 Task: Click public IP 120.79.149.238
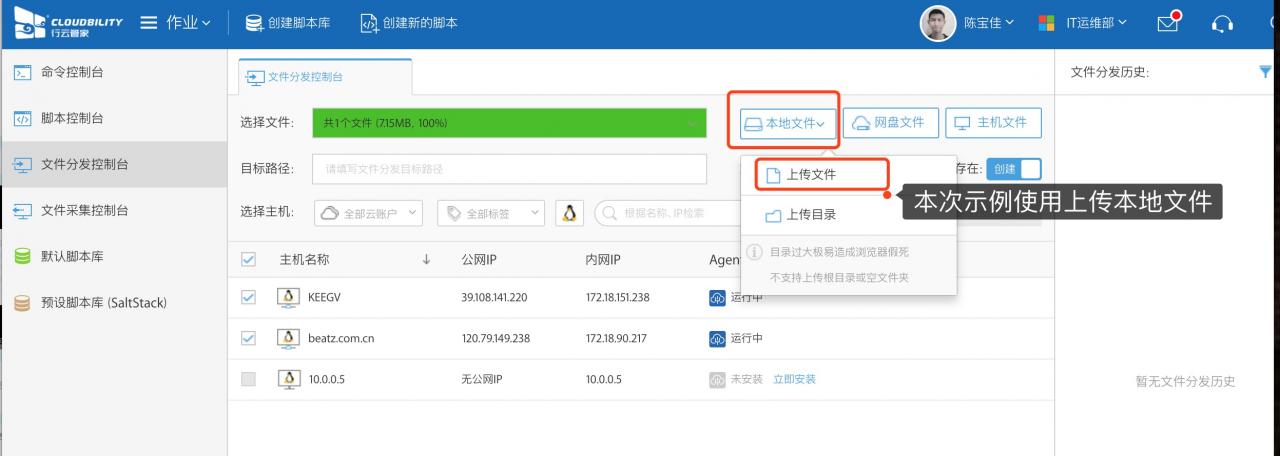tap(495, 338)
